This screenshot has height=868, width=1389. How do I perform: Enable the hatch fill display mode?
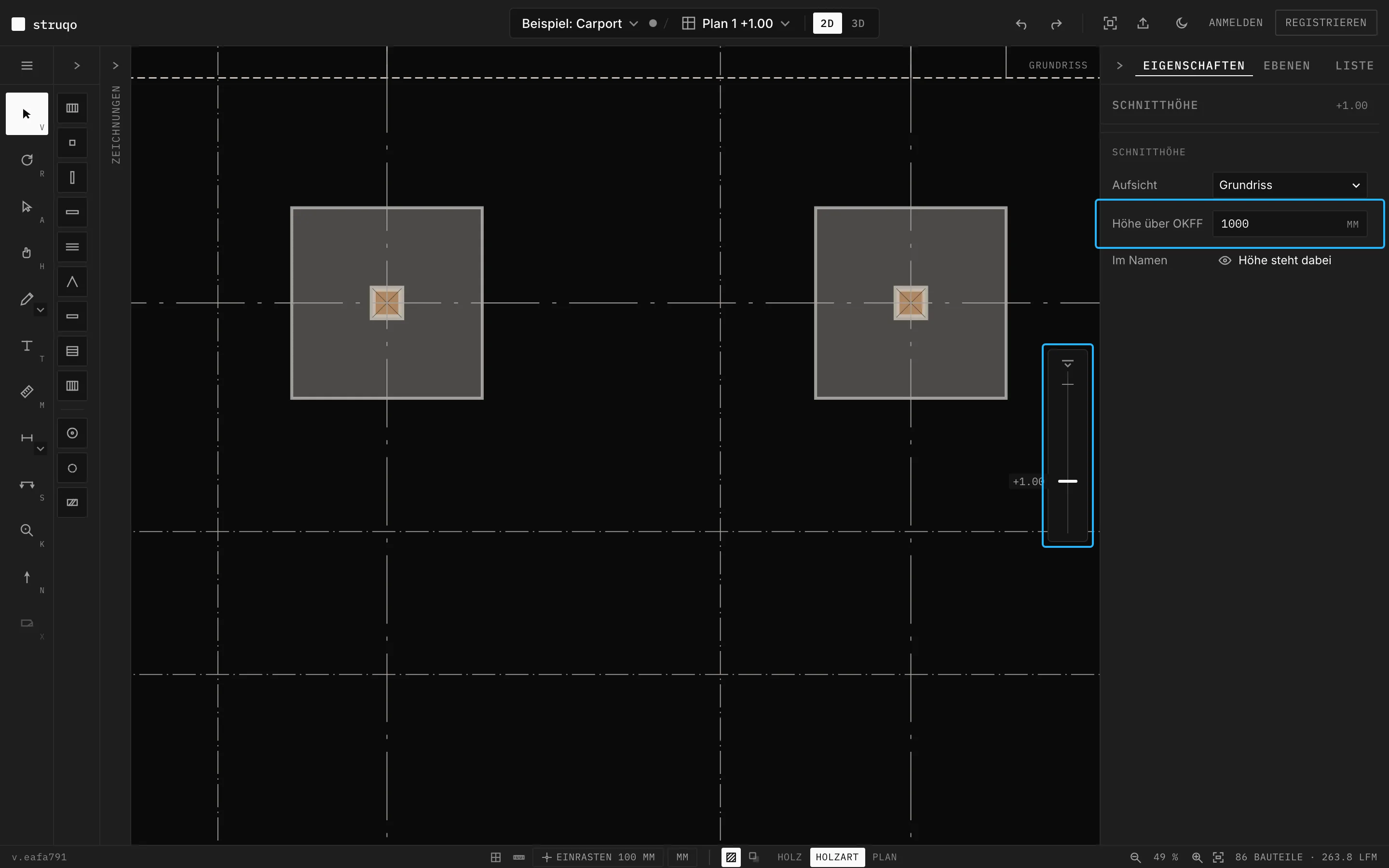pyautogui.click(x=731, y=857)
